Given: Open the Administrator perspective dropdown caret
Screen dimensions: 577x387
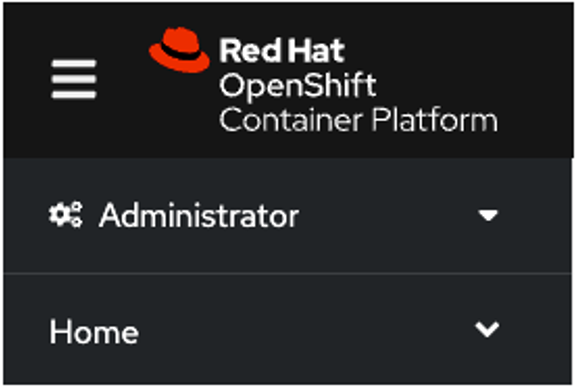Looking at the screenshot, I should pyautogui.click(x=488, y=215).
